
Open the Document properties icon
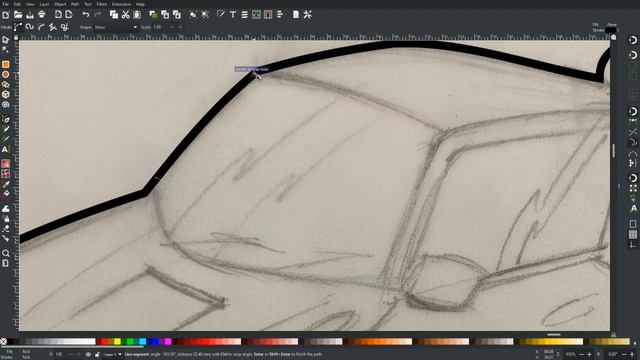(x=296, y=15)
